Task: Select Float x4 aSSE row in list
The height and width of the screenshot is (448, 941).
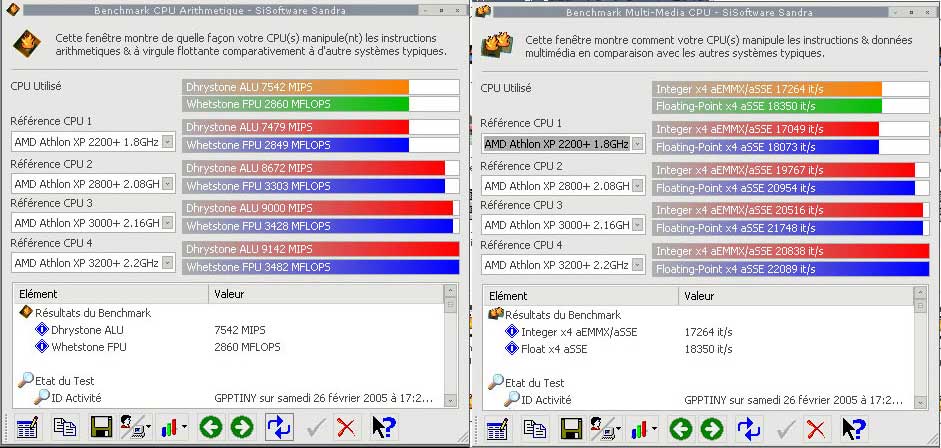Action: coord(554,348)
